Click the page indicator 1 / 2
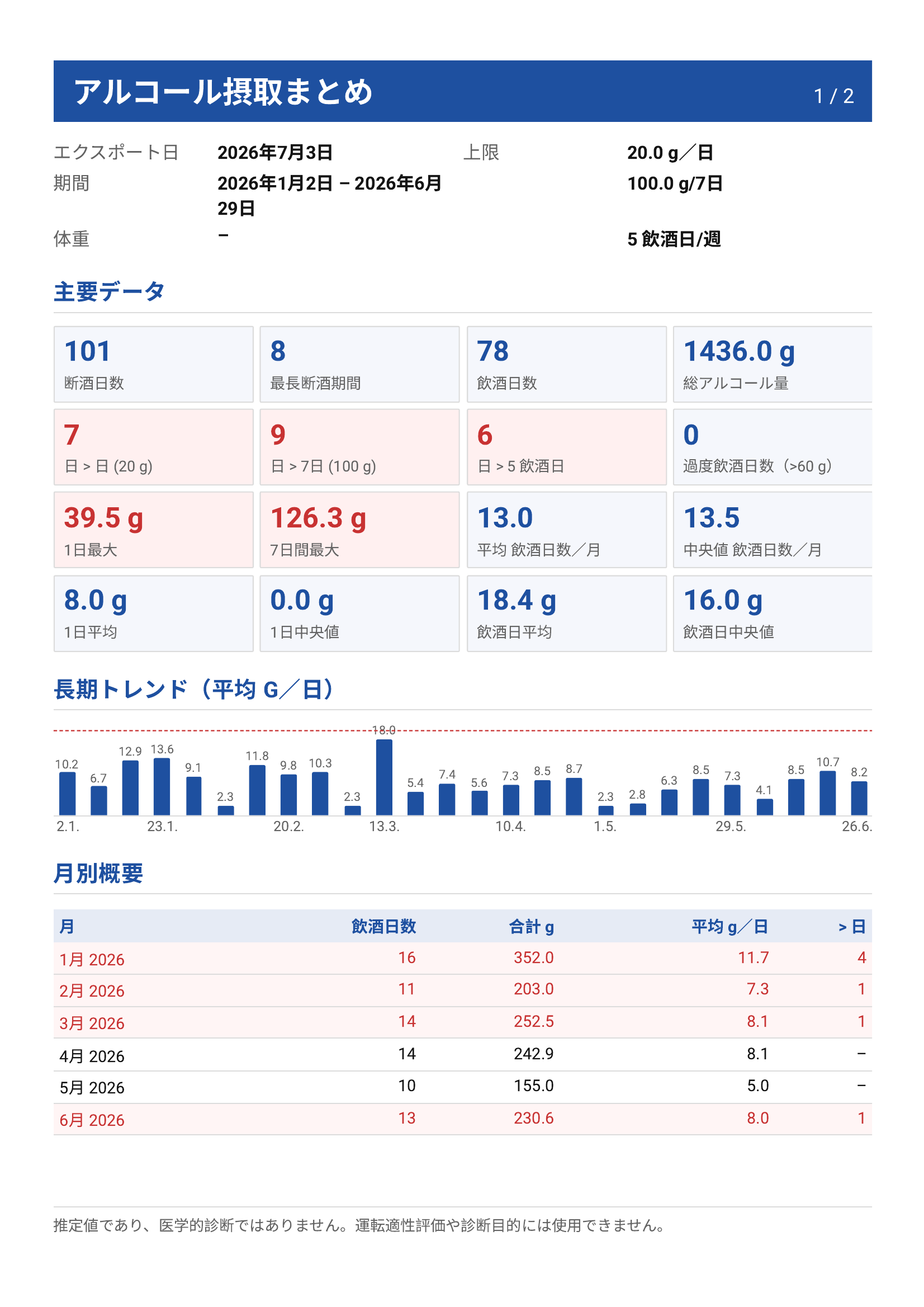Screen dimensions: 924x1307 coord(833,96)
